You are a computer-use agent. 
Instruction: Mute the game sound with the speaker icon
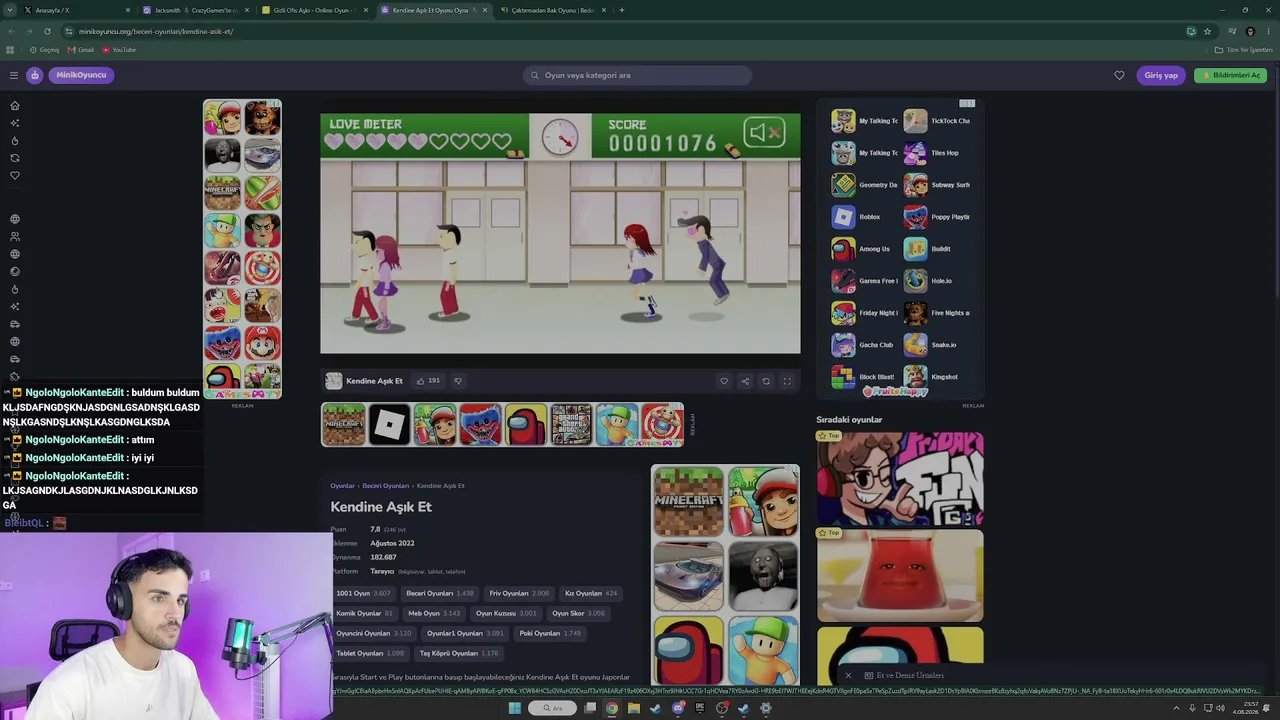764,133
